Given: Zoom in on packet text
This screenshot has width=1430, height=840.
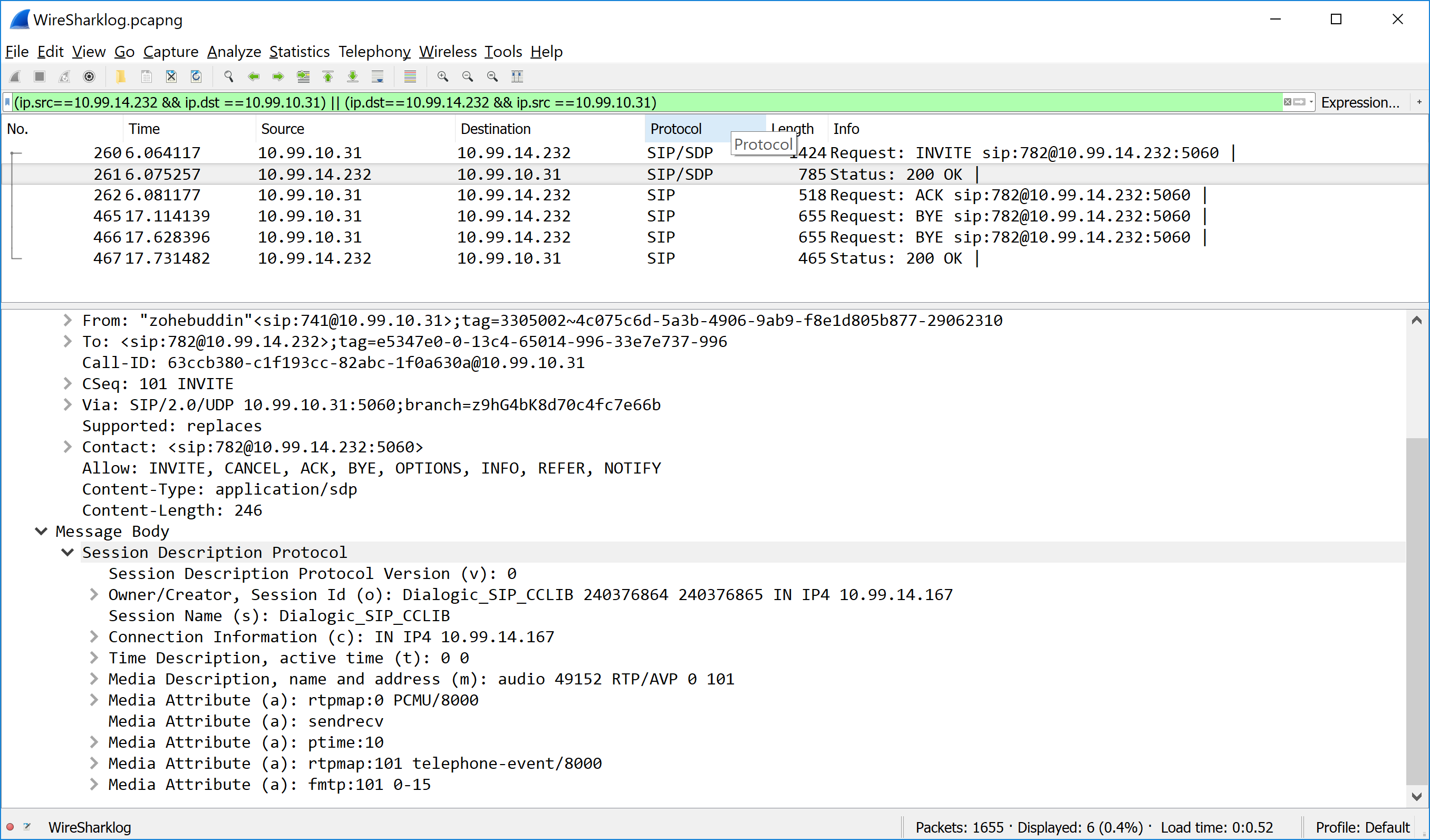Looking at the screenshot, I should [x=442, y=76].
